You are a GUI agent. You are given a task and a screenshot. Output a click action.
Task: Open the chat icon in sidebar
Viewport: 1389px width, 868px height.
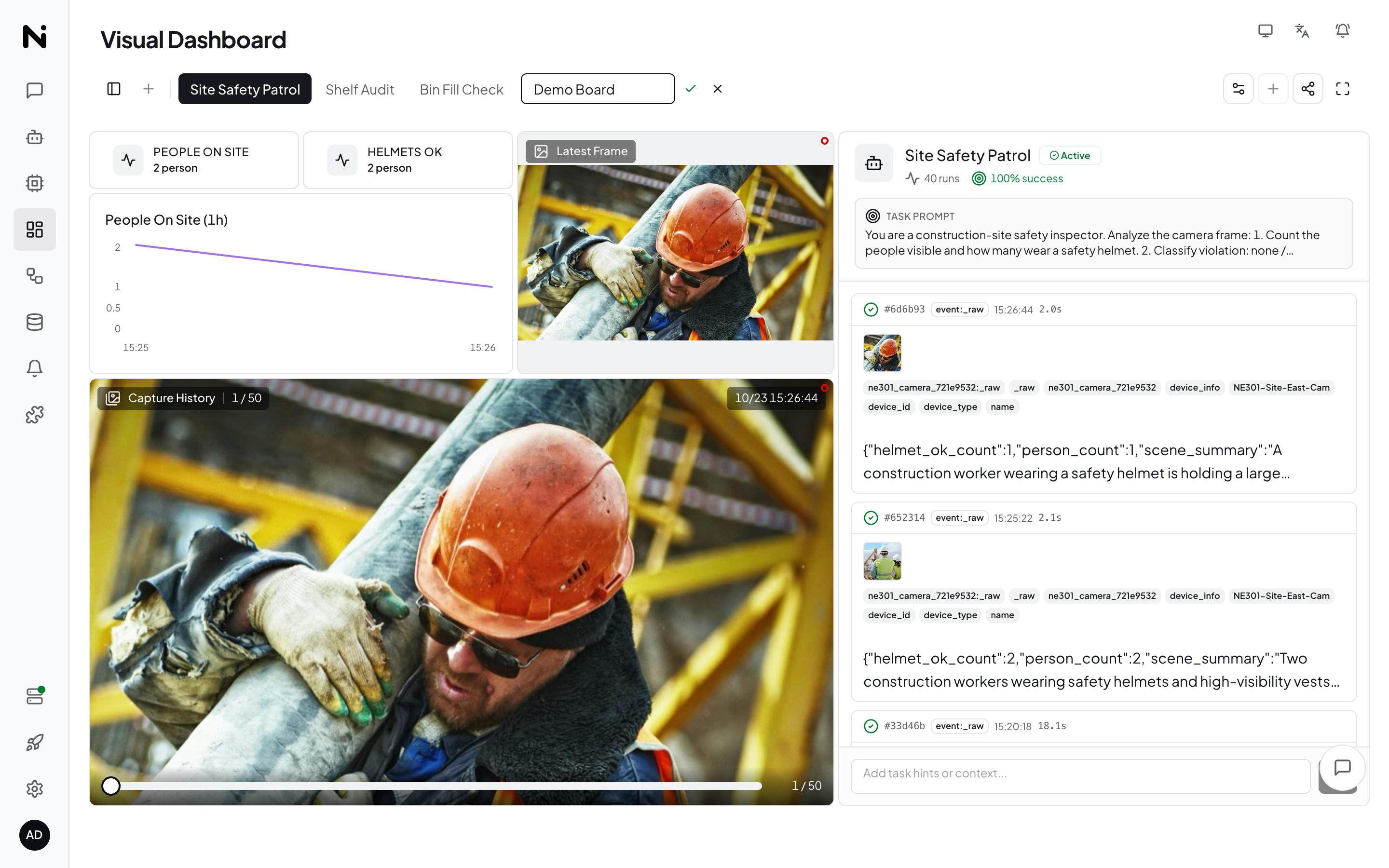tap(34, 90)
